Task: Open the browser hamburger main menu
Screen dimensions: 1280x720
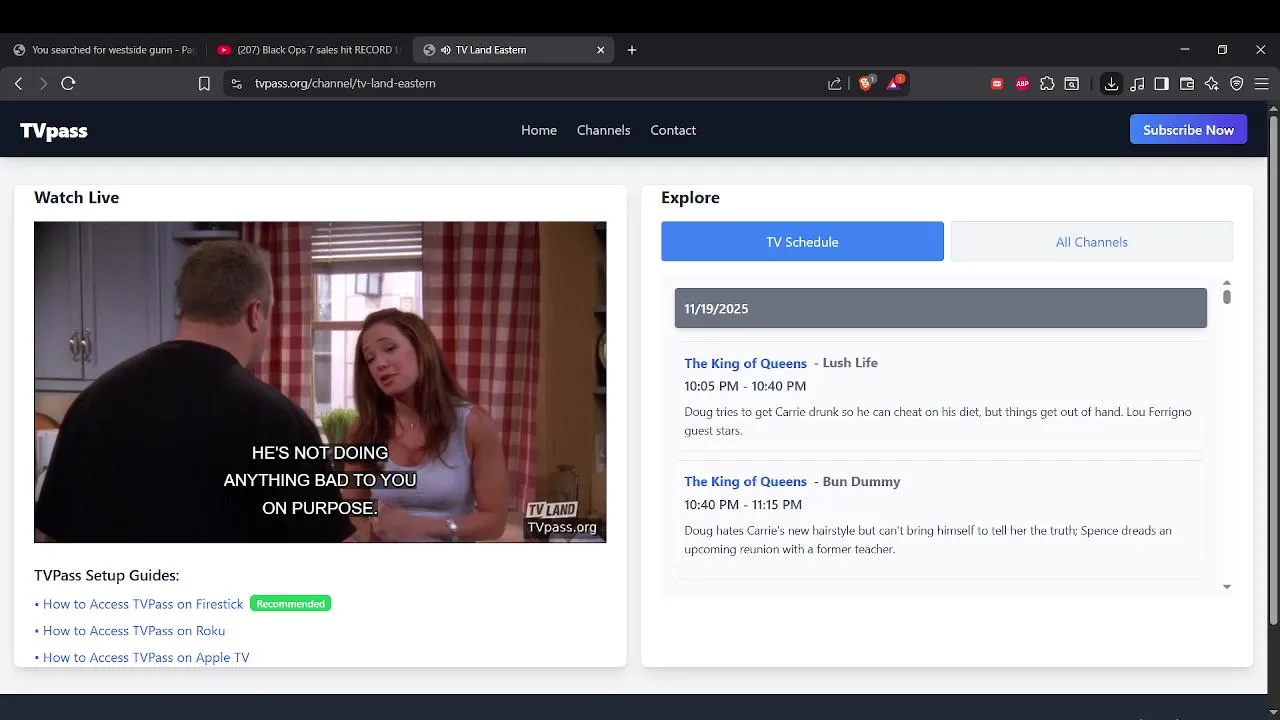Action: point(1262,84)
